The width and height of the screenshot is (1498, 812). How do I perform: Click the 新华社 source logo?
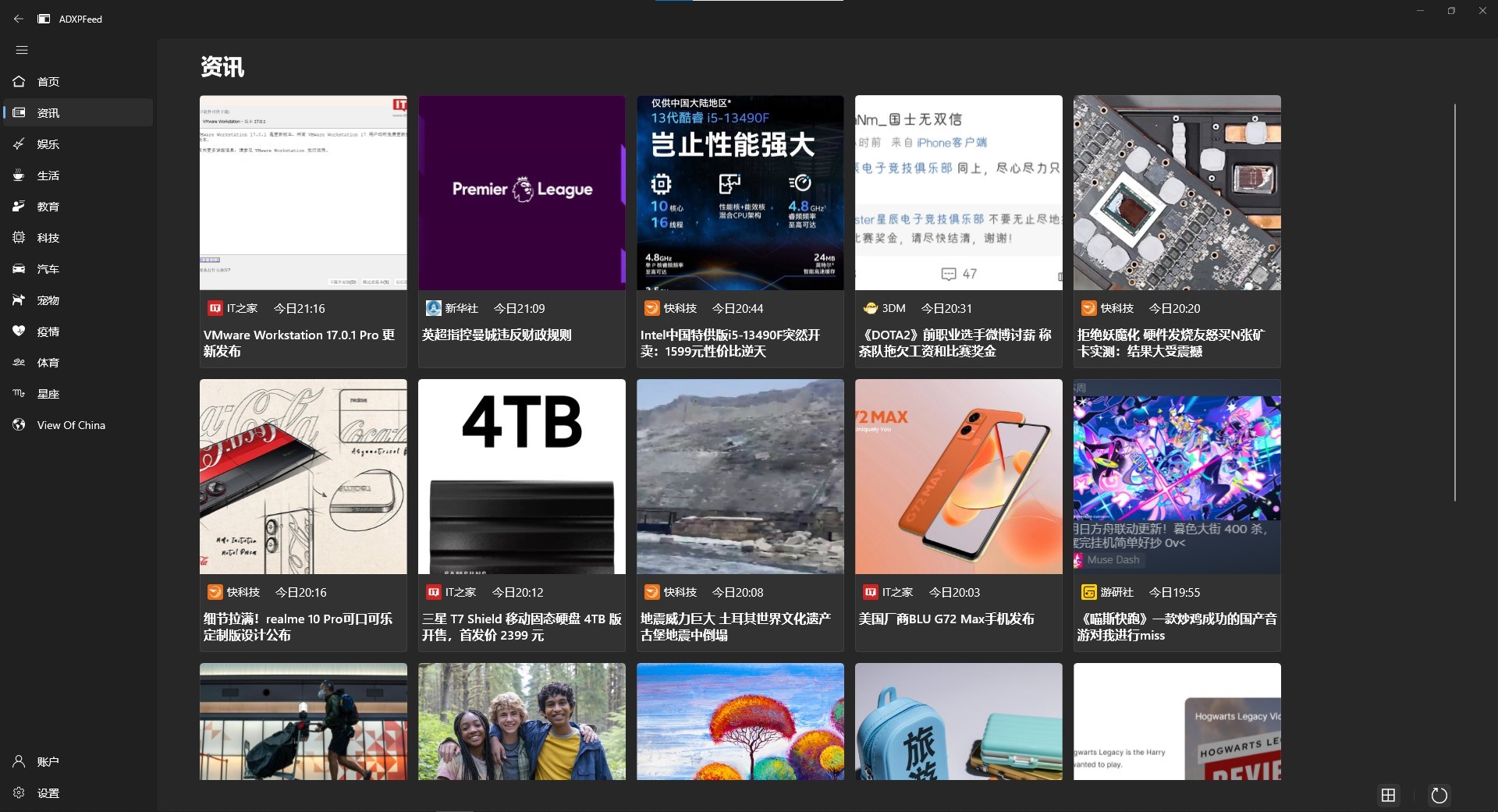click(x=433, y=308)
